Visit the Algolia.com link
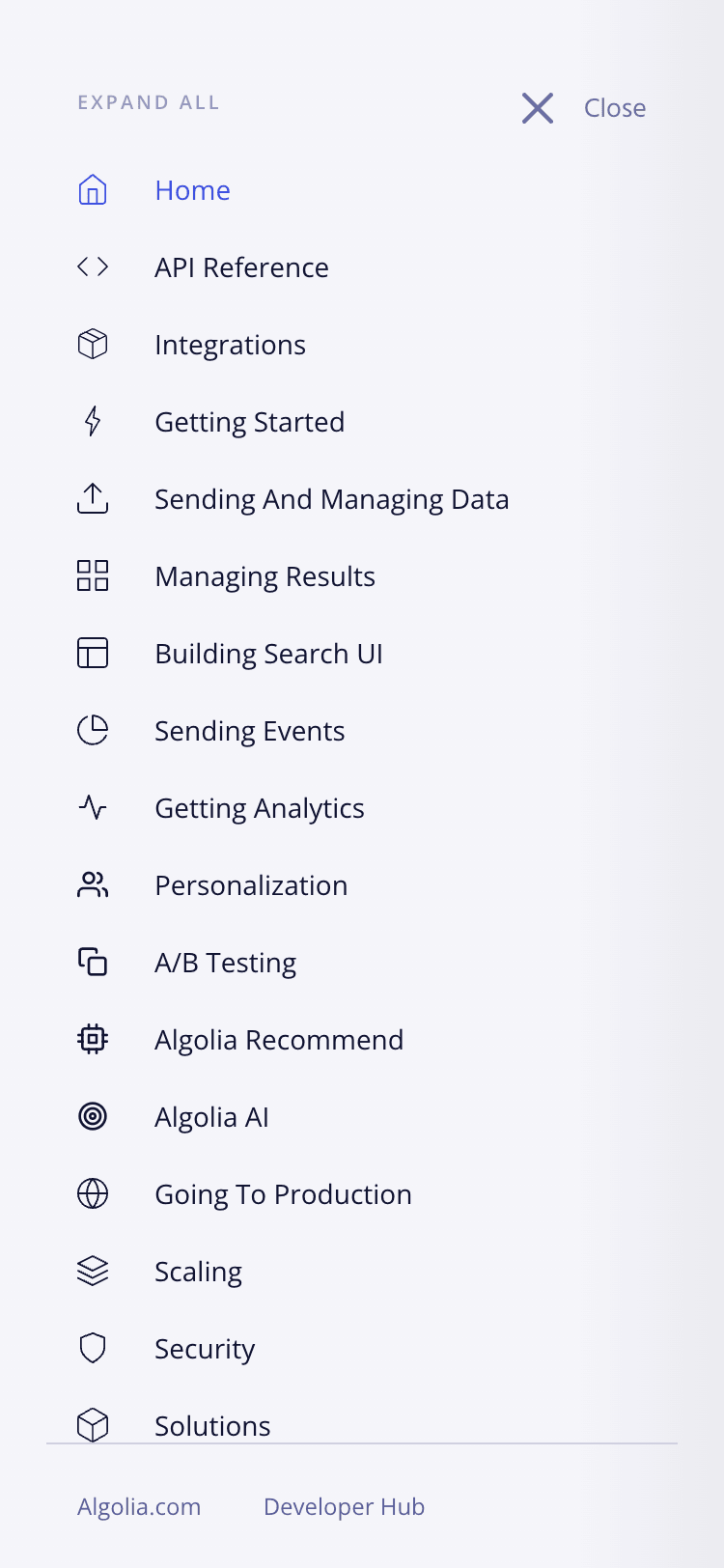Image resolution: width=724 pixels, height=1568 pixels. [x=139, y=1506]
